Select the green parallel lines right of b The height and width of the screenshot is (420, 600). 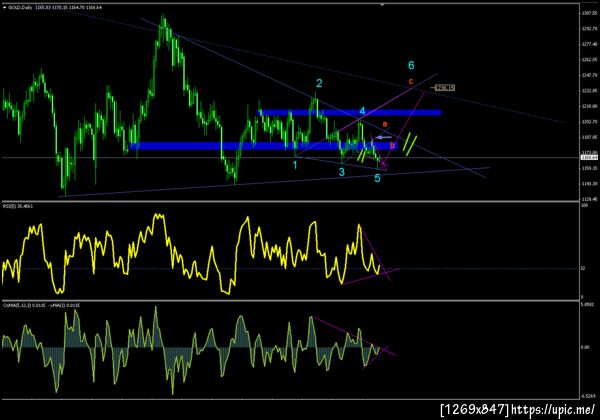(x=411, y=144)
